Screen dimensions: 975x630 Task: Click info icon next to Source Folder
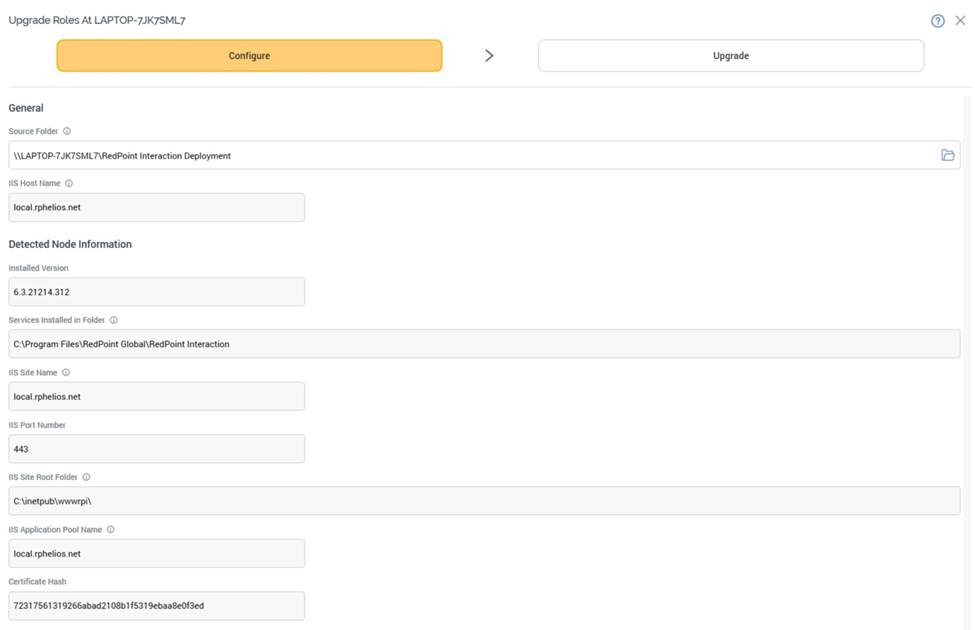click(x=67, y=131)
